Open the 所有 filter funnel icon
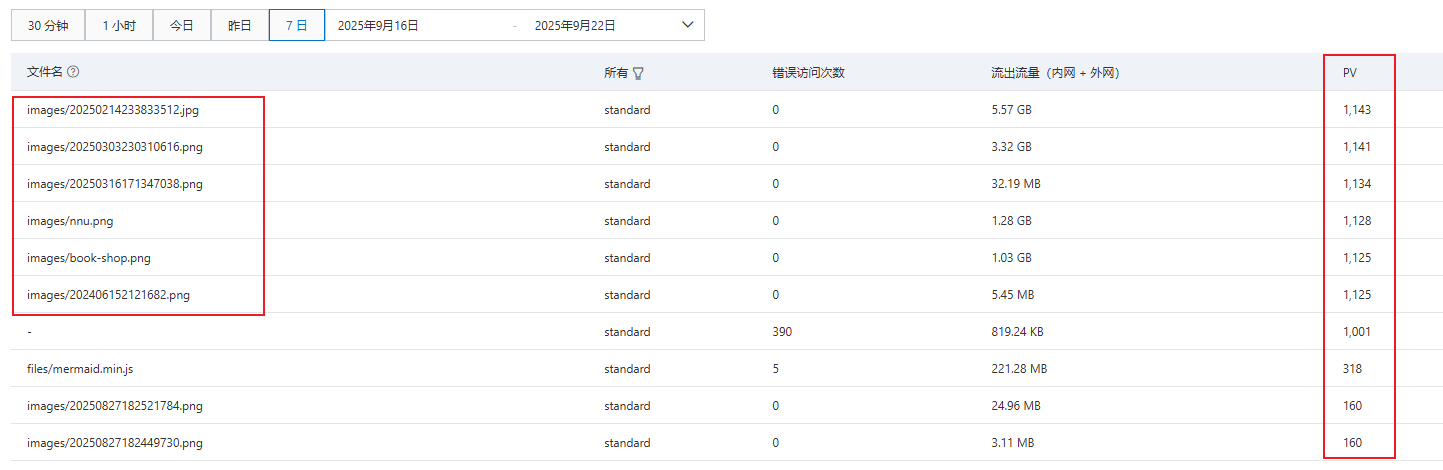The height and width of the screenshot is (470, 1443). pyautogui.click(x=638, y=73)
